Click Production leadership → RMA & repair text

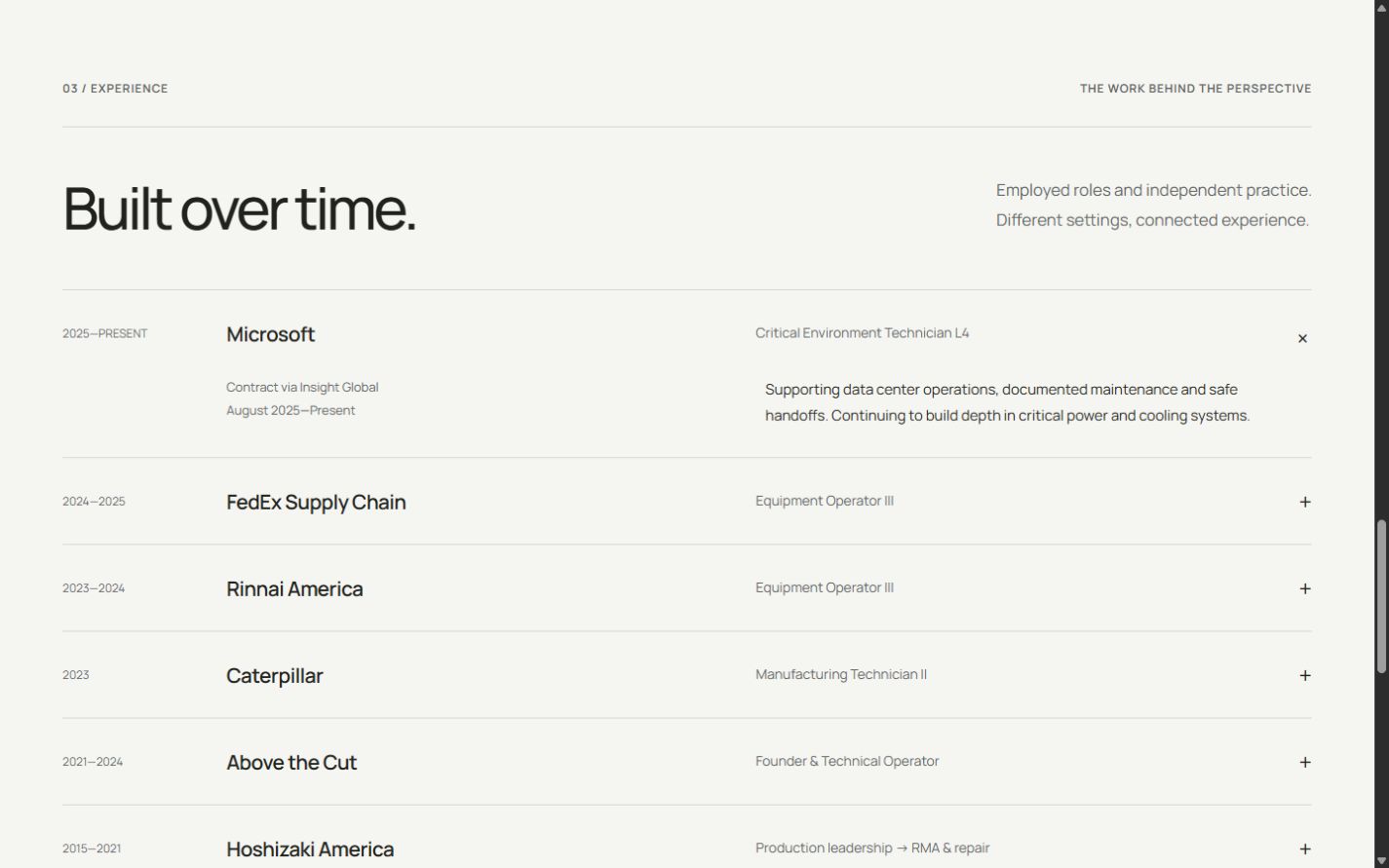(871, 848)
